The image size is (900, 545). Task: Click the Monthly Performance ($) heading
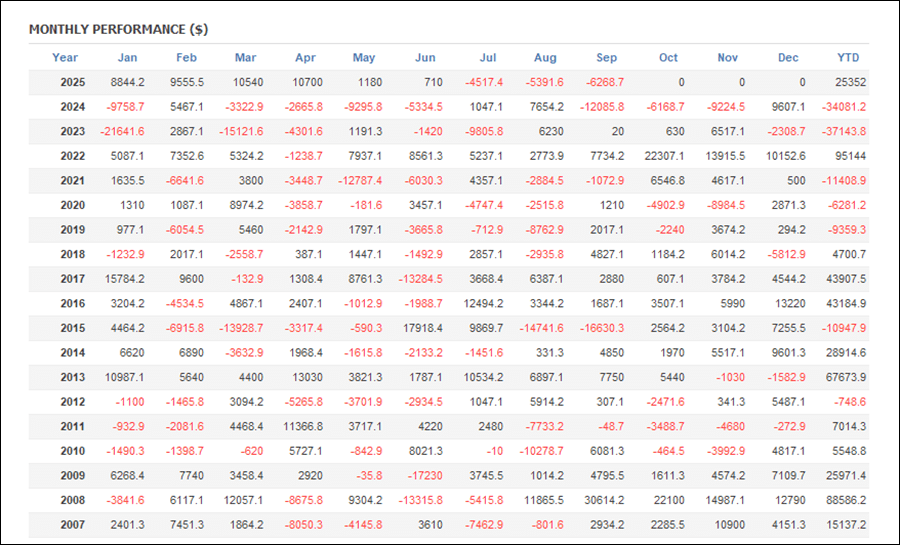(x=118, y=29)
